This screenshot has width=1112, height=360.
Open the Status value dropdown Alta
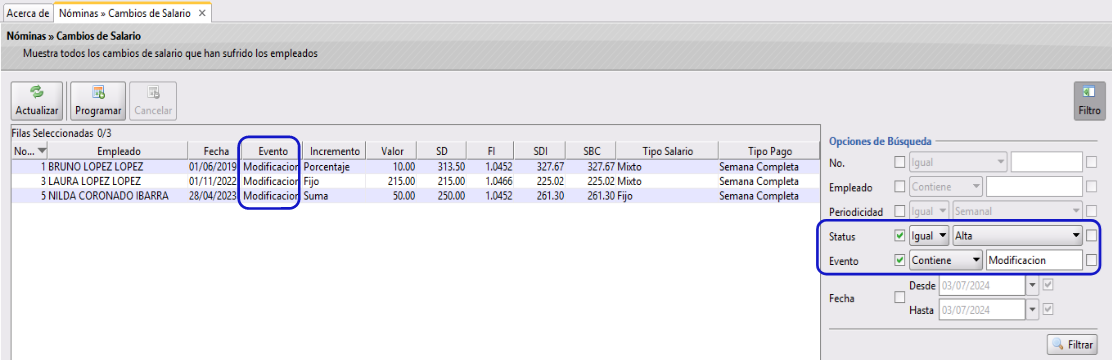(1017, 235)
